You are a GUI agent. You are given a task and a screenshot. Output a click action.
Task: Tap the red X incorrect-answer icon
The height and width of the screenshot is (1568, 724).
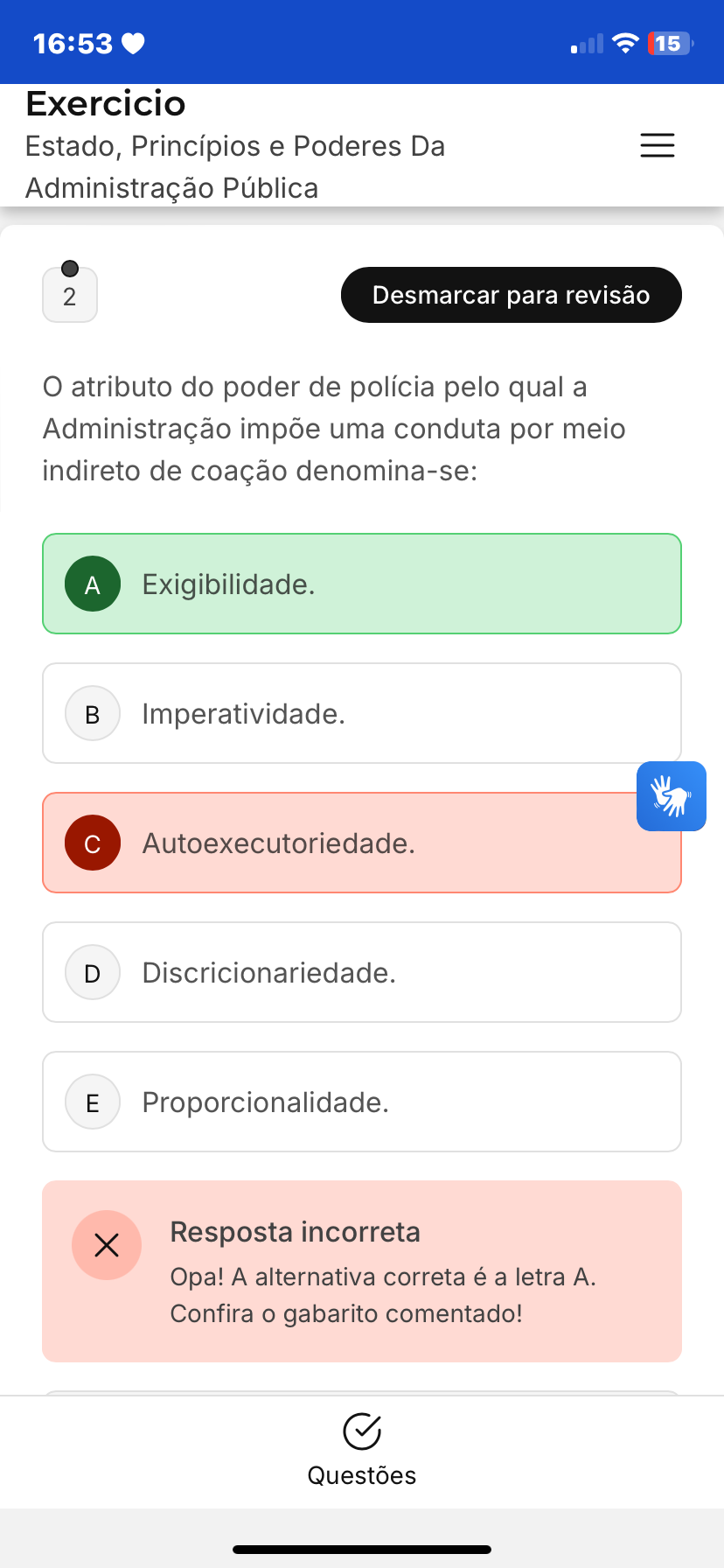[107, 1245]
